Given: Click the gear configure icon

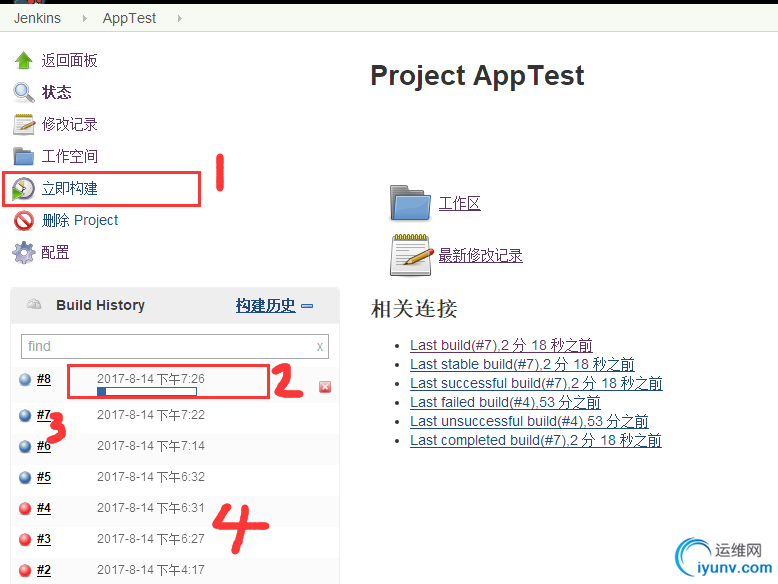Looking at the screenshot, I should (x=23, y=253).
